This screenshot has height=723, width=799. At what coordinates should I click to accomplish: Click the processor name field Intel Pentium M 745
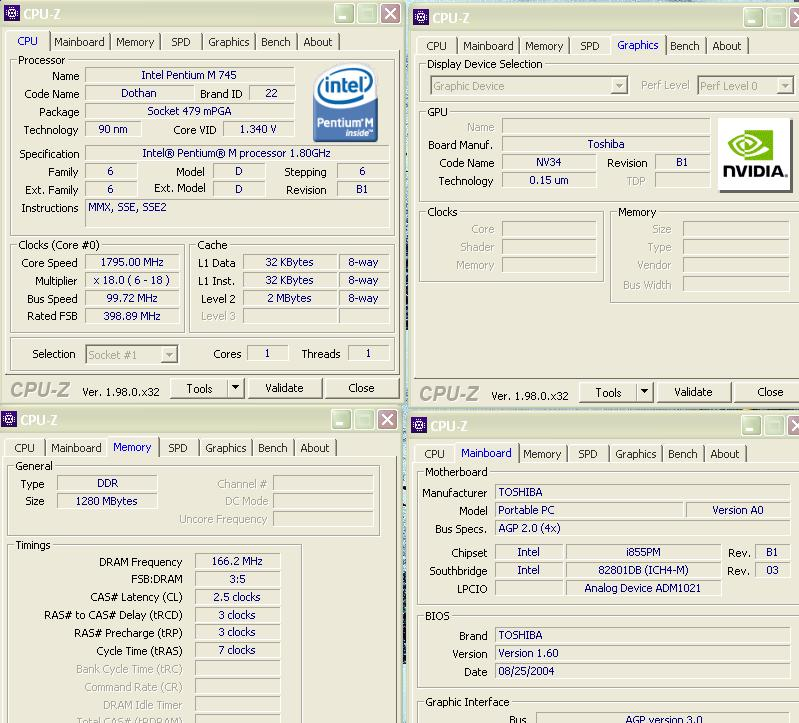point(189,75)
